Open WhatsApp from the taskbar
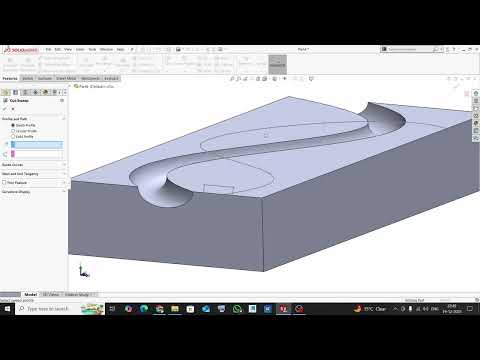 237,309
